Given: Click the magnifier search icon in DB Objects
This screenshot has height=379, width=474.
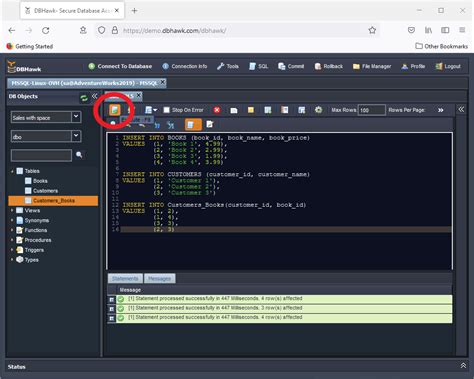Looking at the screenshot, I should pyautogui.click(x=79, y=155).
